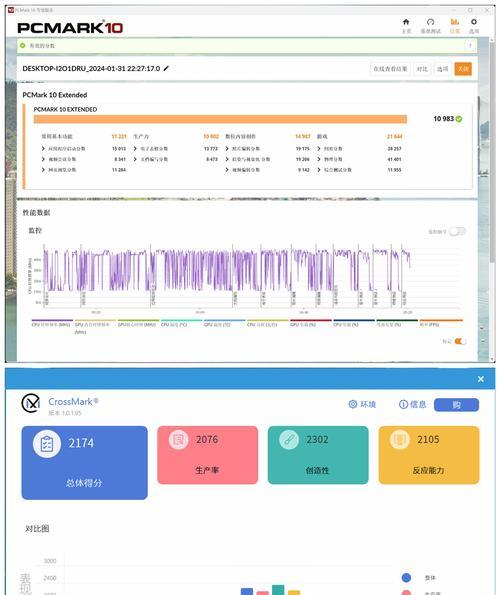Click the 总体得分 label on the blue card
Screen dimensions: 500x595
click(84, 483)
